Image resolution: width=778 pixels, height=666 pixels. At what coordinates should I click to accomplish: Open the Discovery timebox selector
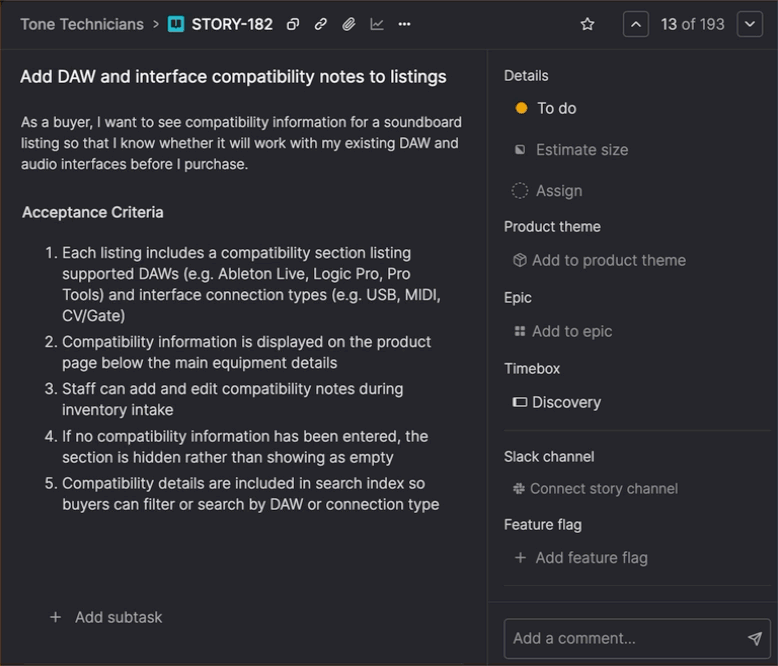click(x=557, y=402)
